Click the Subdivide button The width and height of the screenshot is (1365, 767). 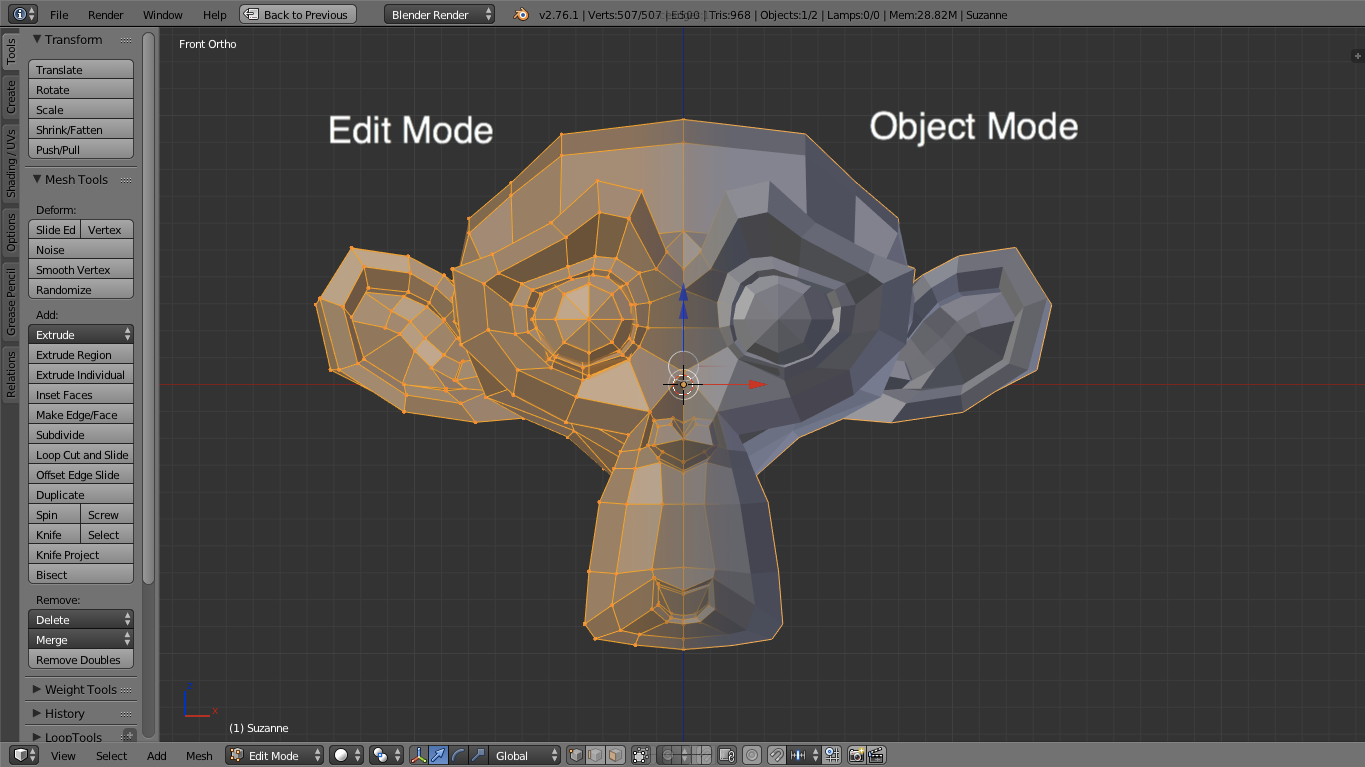[81, 435]
